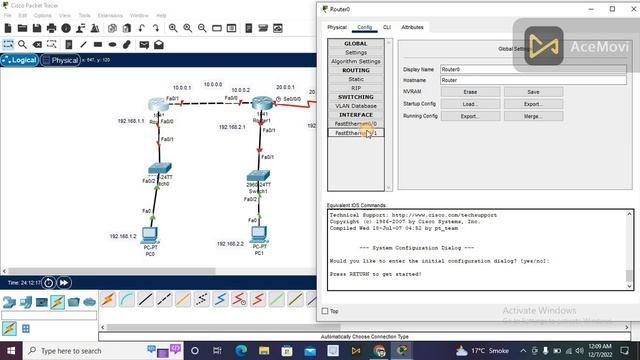The width and height of the screenshot is (640, 360).
Task: Pick the automatic connection lightning cable
Action: [108, 300]
